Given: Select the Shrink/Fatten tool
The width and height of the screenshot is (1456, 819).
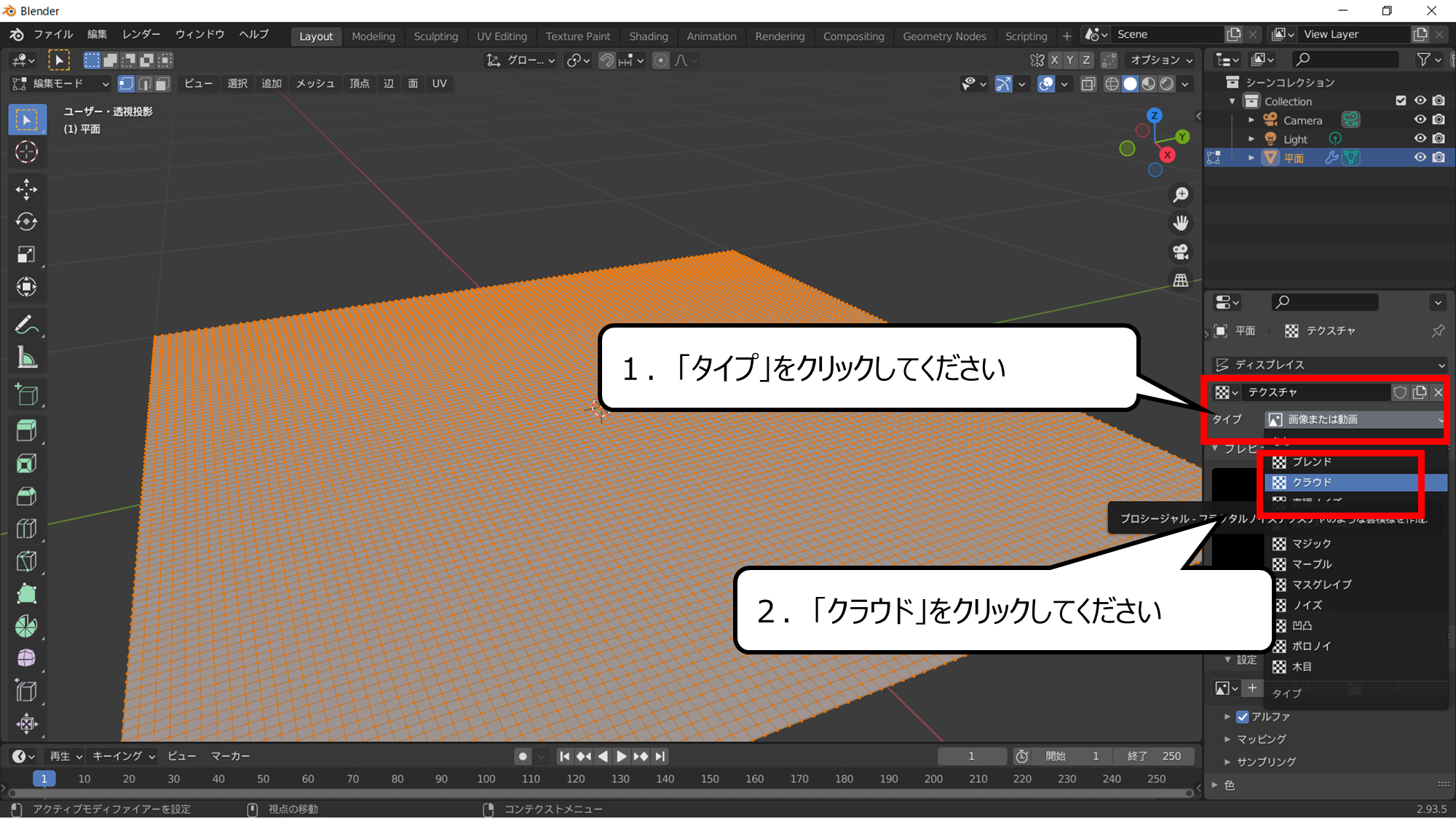Looking at the screenshot, I should [27, 724].
